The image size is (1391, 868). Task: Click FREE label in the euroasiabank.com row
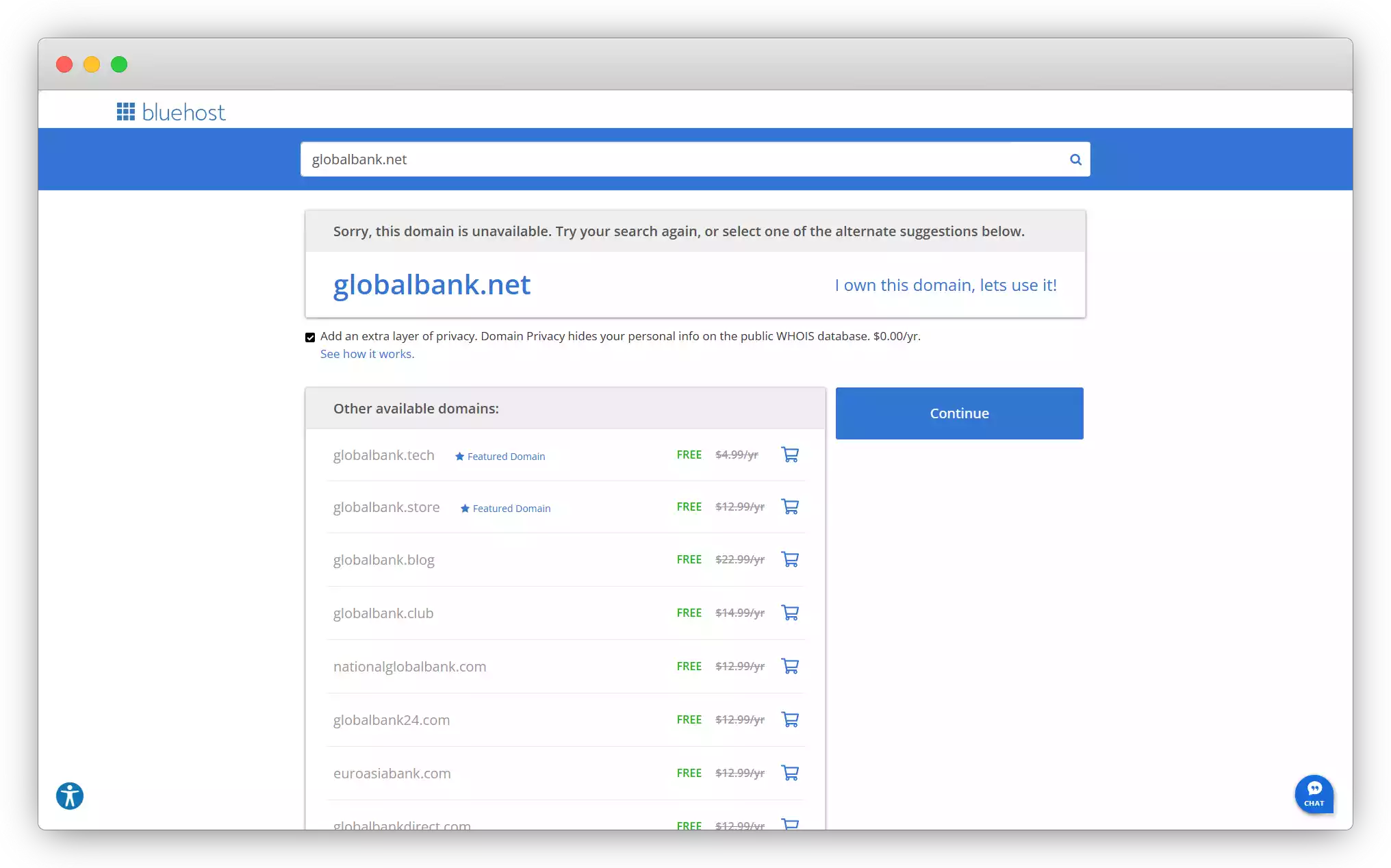pos(689,773)
